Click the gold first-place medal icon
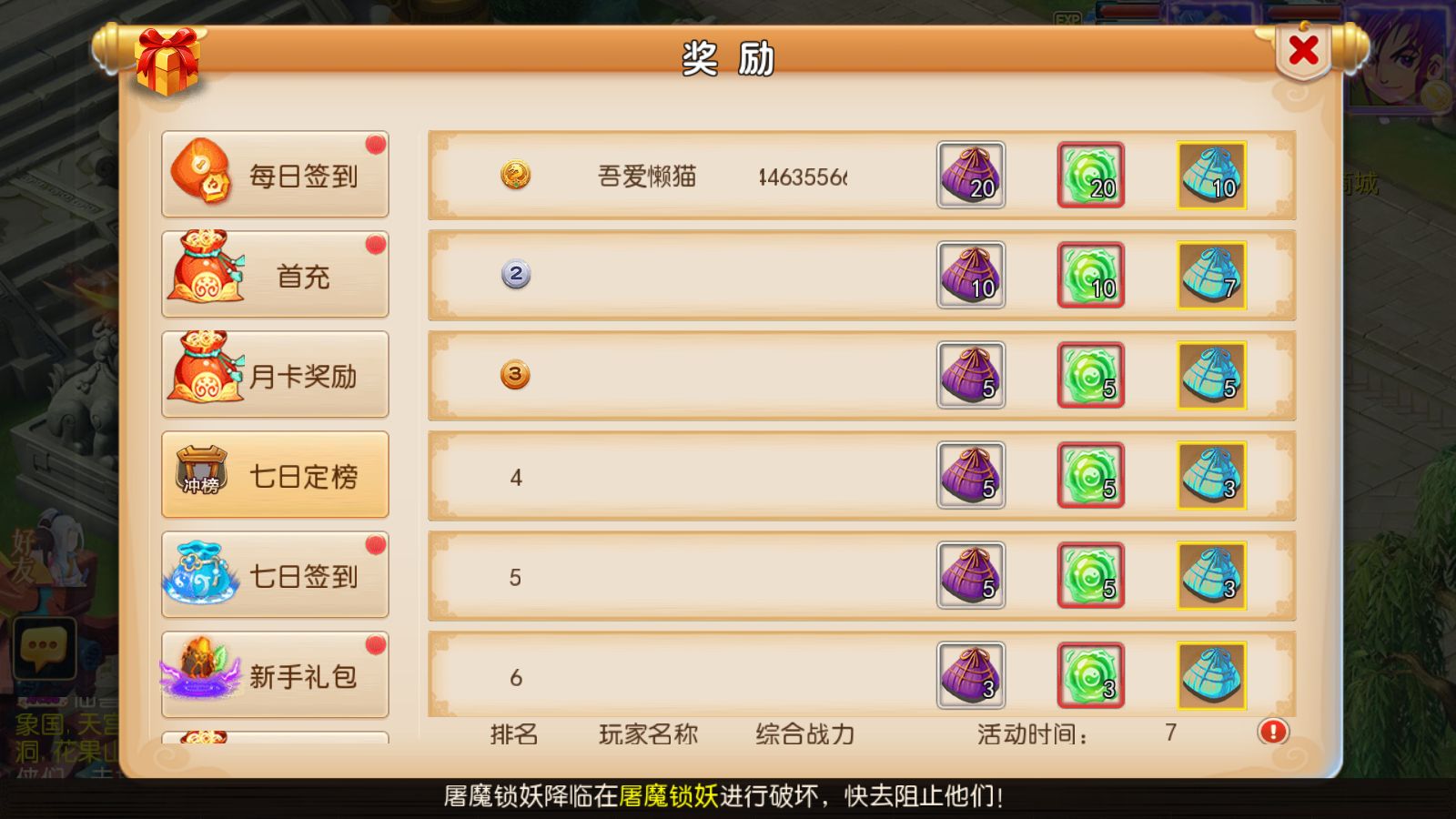 [x=516, y=175]
